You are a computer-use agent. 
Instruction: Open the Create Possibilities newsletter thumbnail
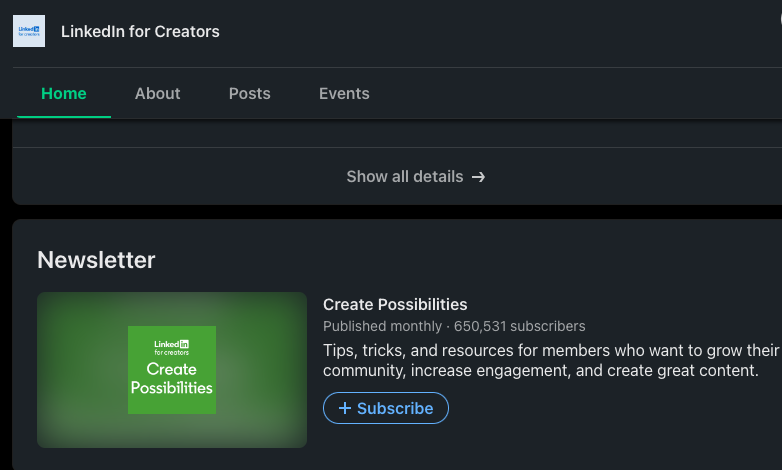[x=172, y=370]
